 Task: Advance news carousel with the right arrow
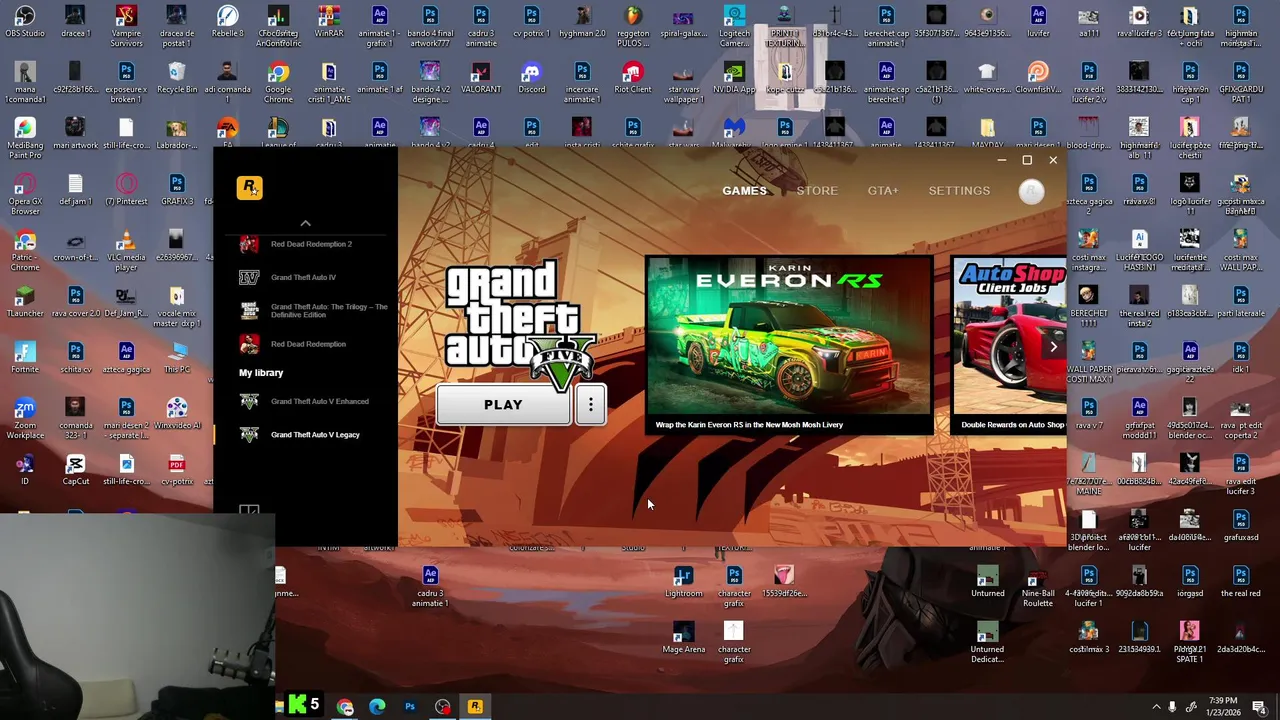pyautogui.click(x=1053, y=347)
